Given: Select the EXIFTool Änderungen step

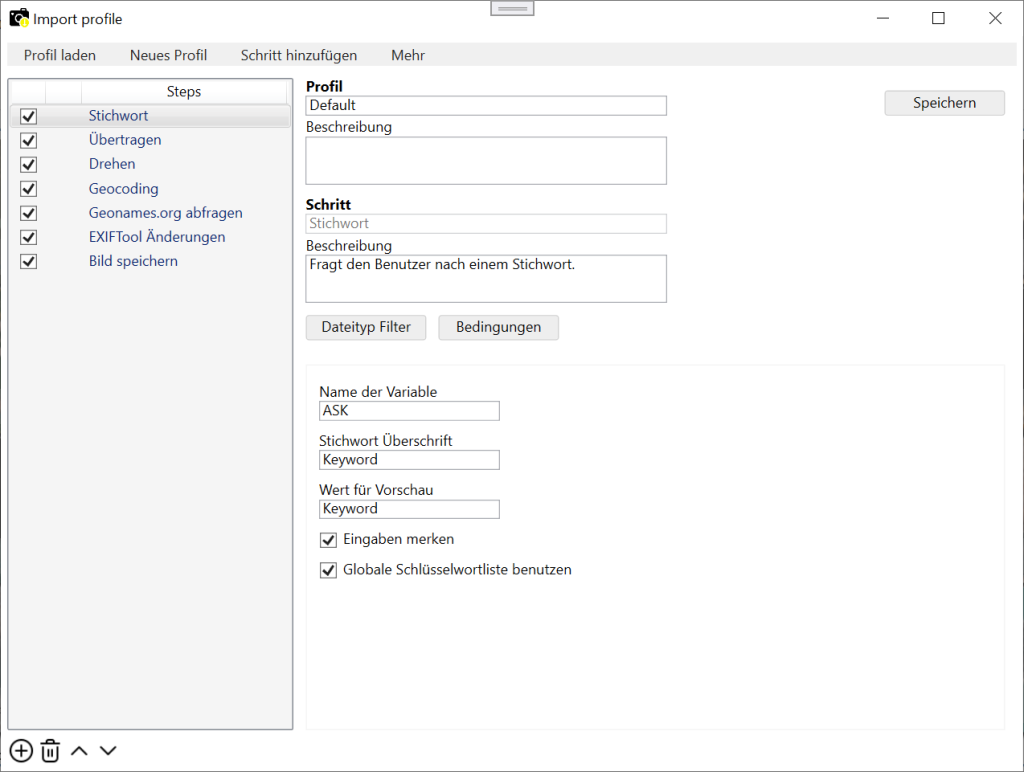Looking at the screenshot, I should pyautogui.click(x=157, y=237).
